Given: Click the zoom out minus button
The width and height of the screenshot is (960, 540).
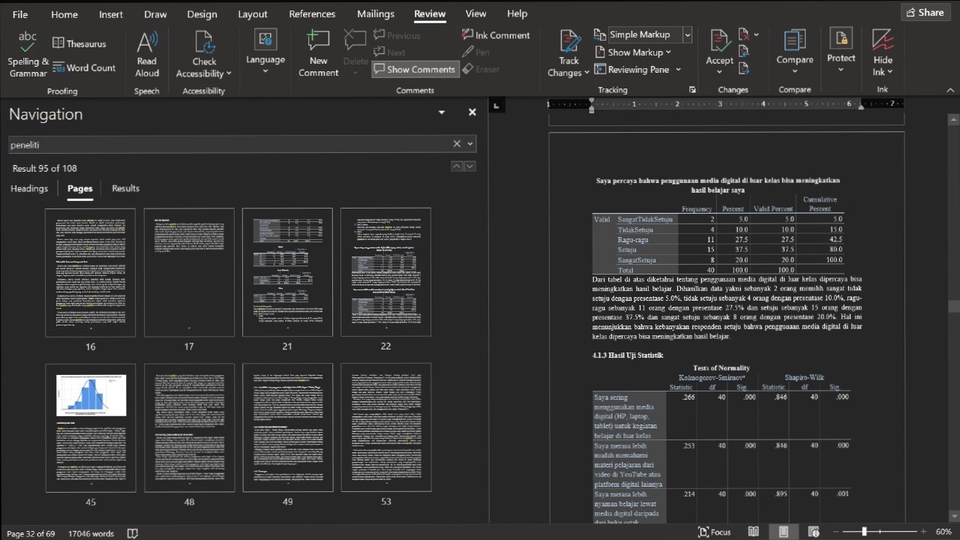Looking at the screenshot, I should pyautogui.click(x=835, y=532).
